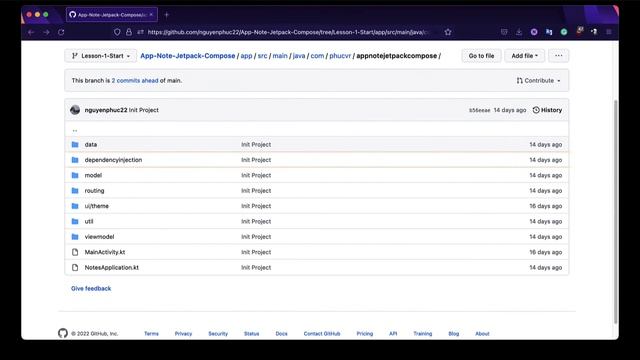
Task: Open the ui/theme folder
Action: coord(97,206)
